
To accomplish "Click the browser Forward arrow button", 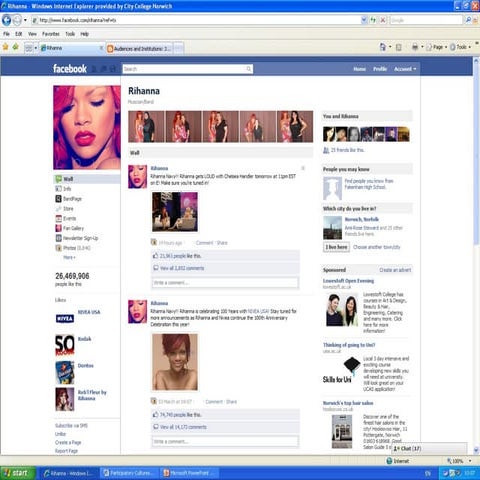I will tap(17, 20).
